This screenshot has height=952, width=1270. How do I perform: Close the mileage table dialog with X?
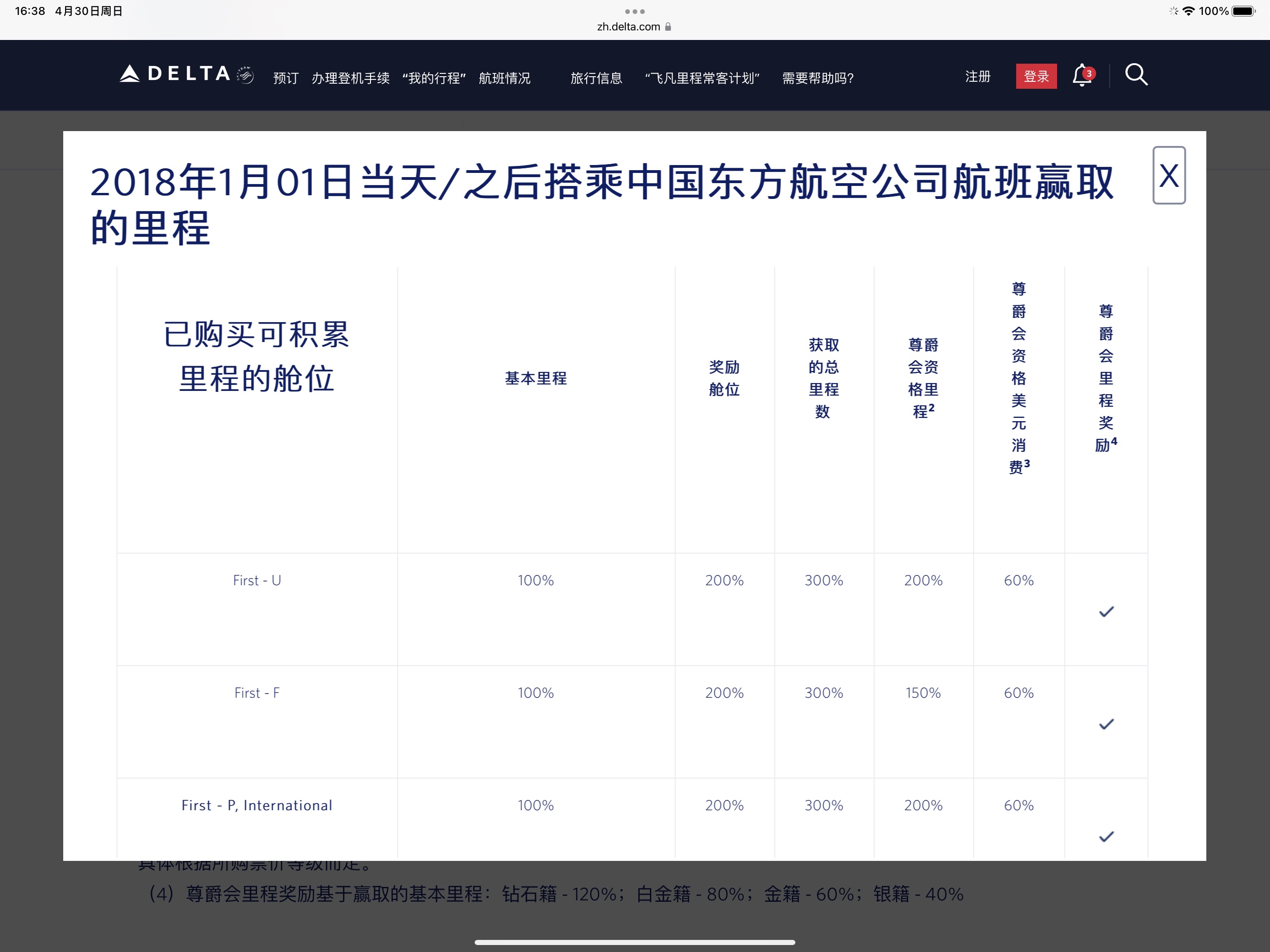[1169, 175]
